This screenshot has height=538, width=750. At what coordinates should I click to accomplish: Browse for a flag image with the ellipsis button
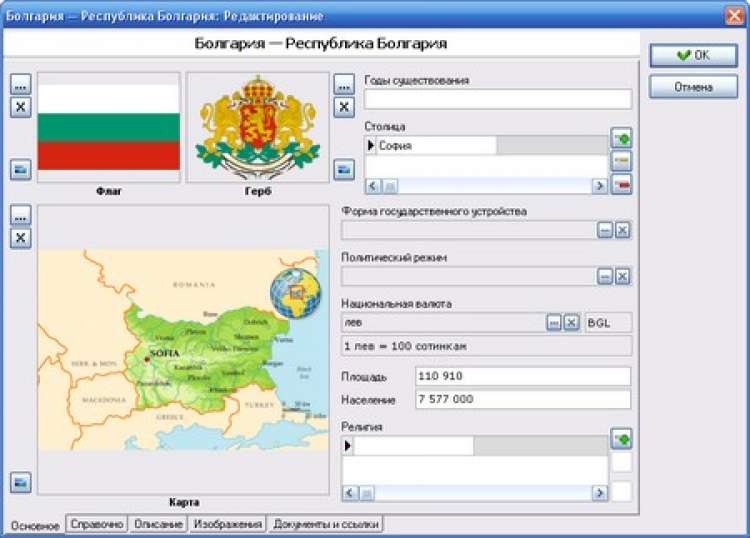(21, 84)
